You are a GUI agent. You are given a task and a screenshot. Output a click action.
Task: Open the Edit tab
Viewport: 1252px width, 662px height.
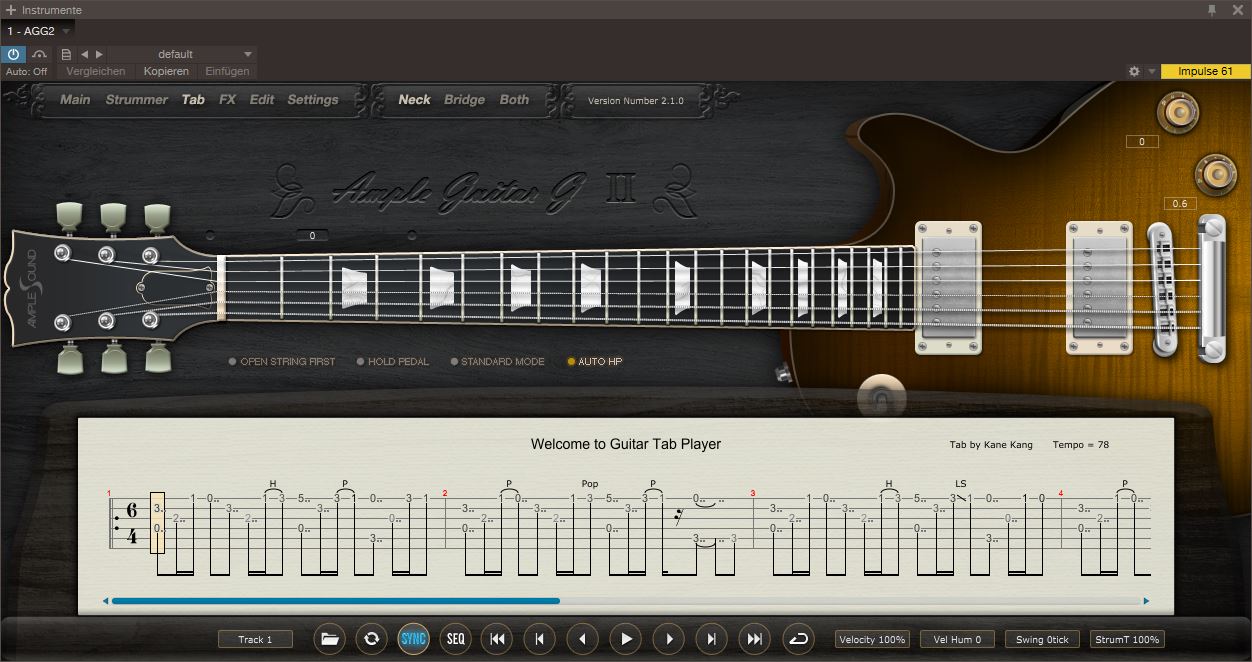pyautogui.click(x=262, y=100)
